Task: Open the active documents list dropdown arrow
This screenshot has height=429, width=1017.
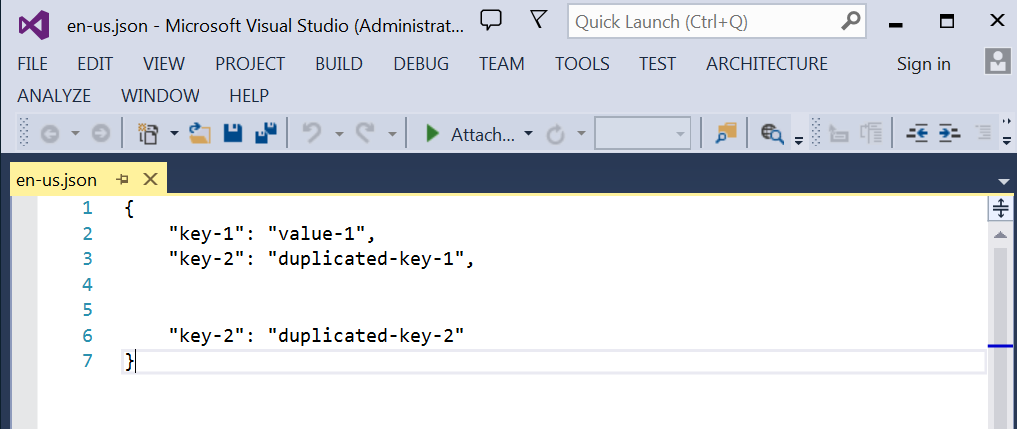Action: 1004,181
